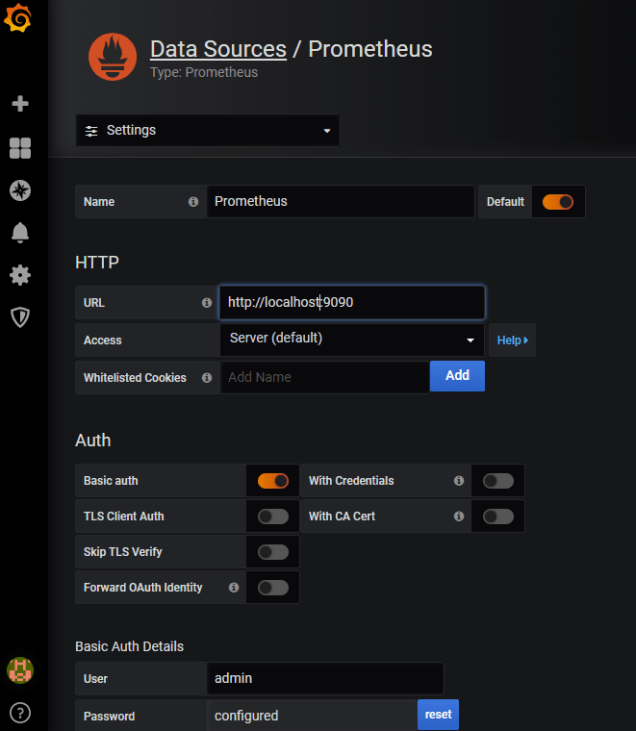The image size is (636, 731).
Task: Toggle the Default data source switch
Action: pyautogui.click(x=558, y=202)
